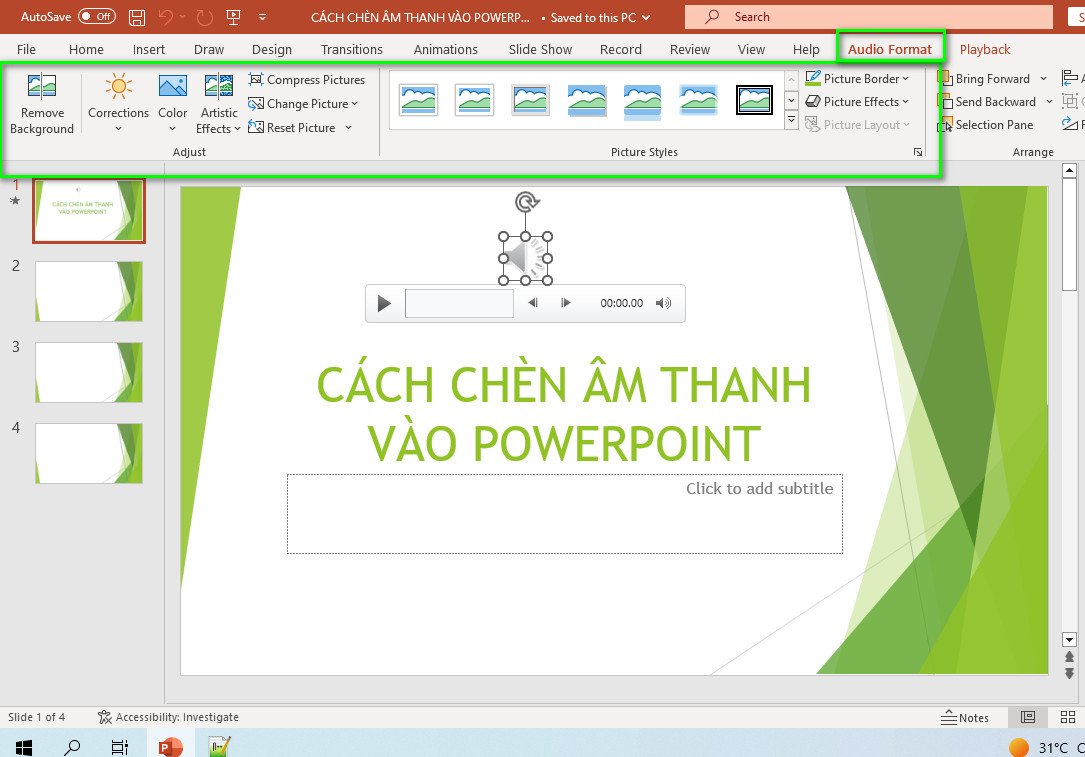Image resolution: width=1085 pixels, height=757 pixels.
Task: Click the Save icon in title bar
Action: [137, 17]
